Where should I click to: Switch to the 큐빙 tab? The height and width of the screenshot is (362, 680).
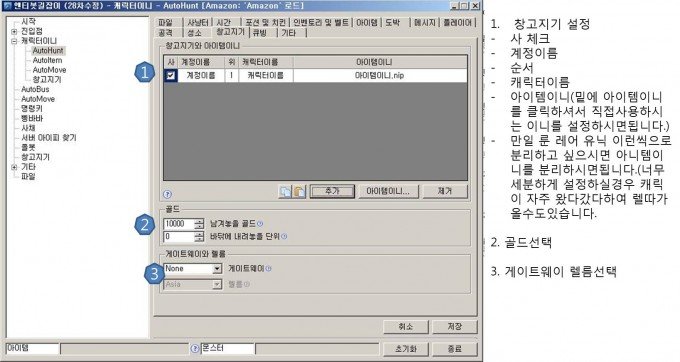(260, 33)
